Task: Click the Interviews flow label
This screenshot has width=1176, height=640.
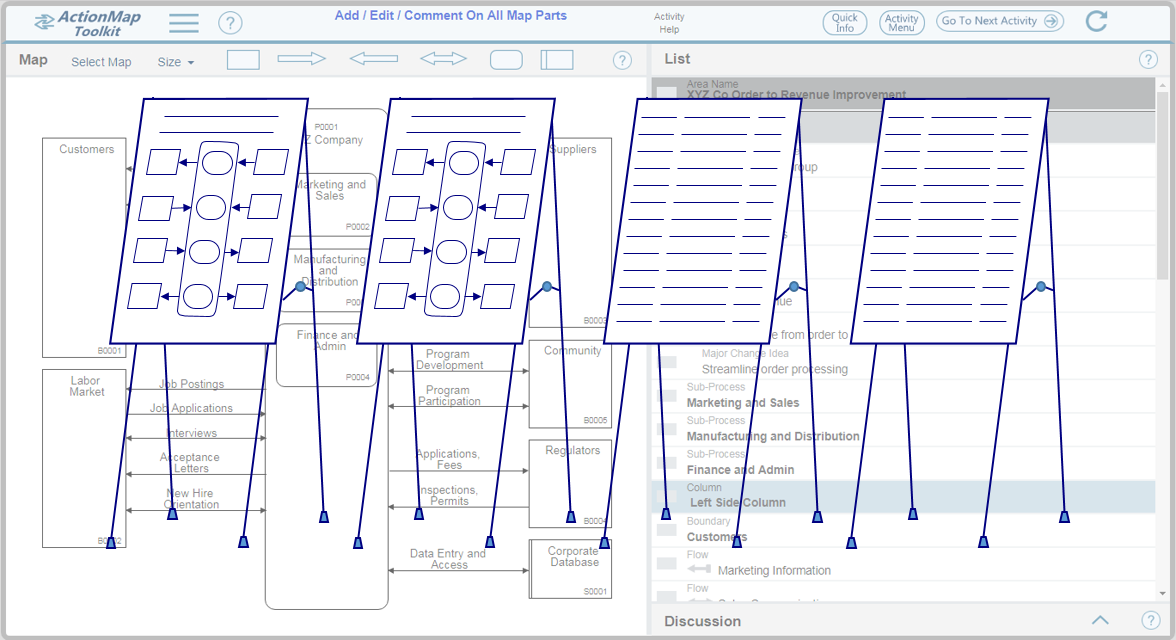Action: tap(191, 433)
